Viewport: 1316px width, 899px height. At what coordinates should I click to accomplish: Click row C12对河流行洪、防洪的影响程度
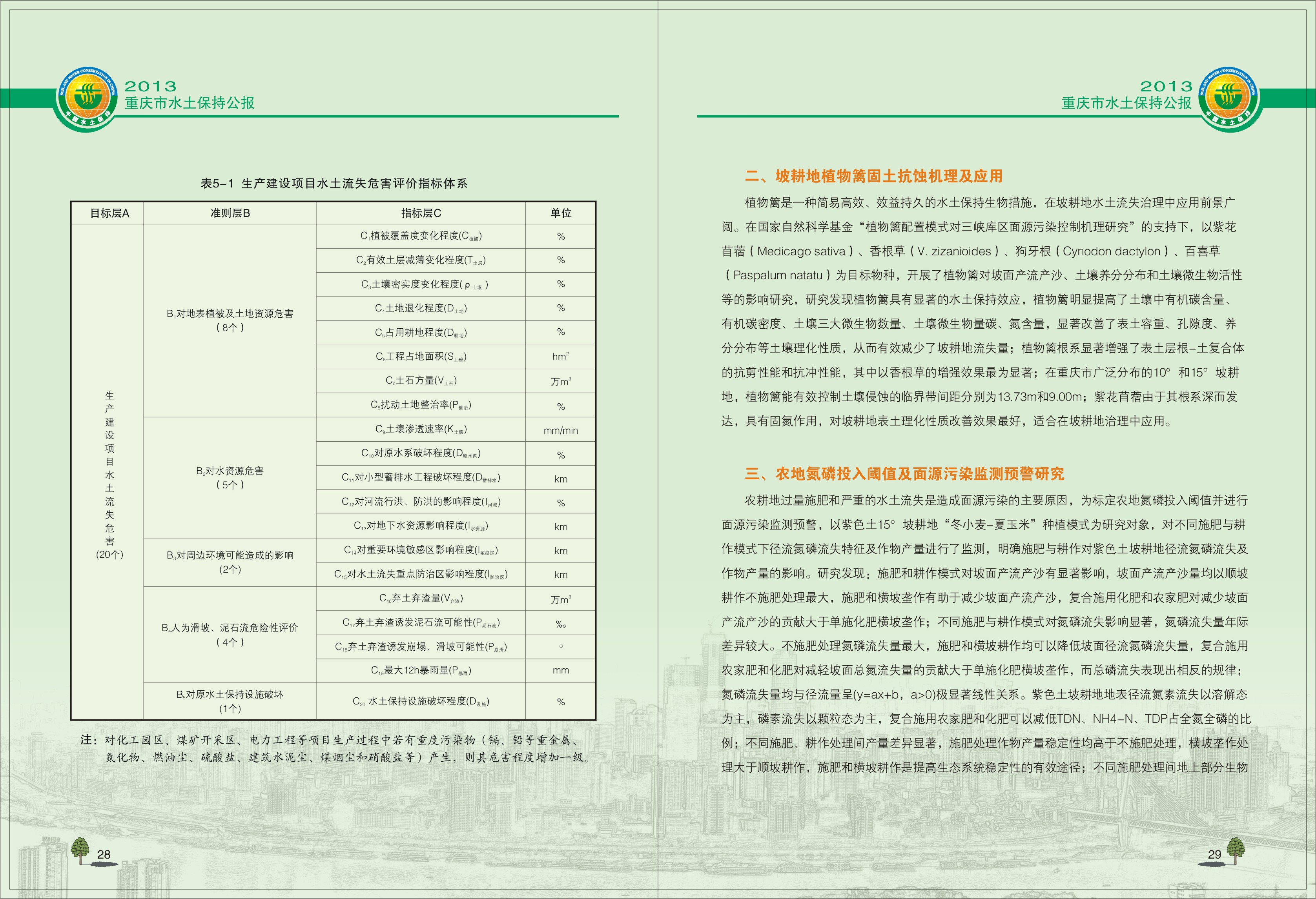tap(421, 502)
